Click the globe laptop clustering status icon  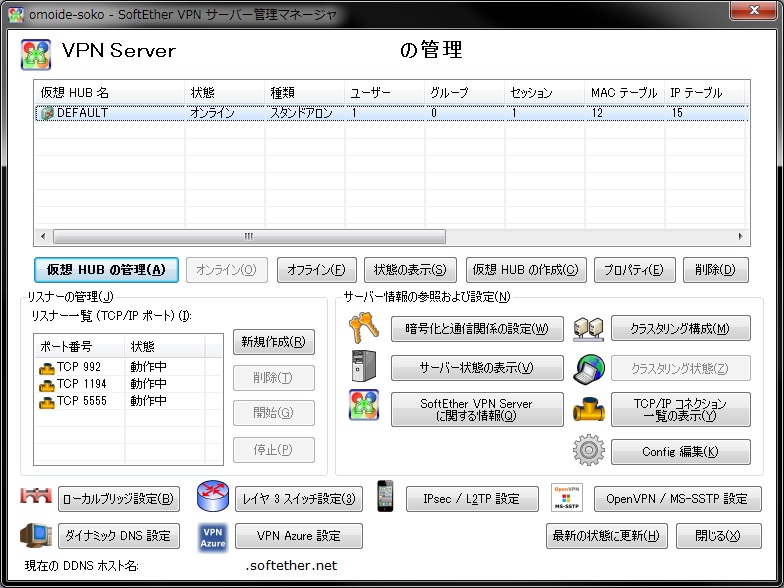pos(588,369)
